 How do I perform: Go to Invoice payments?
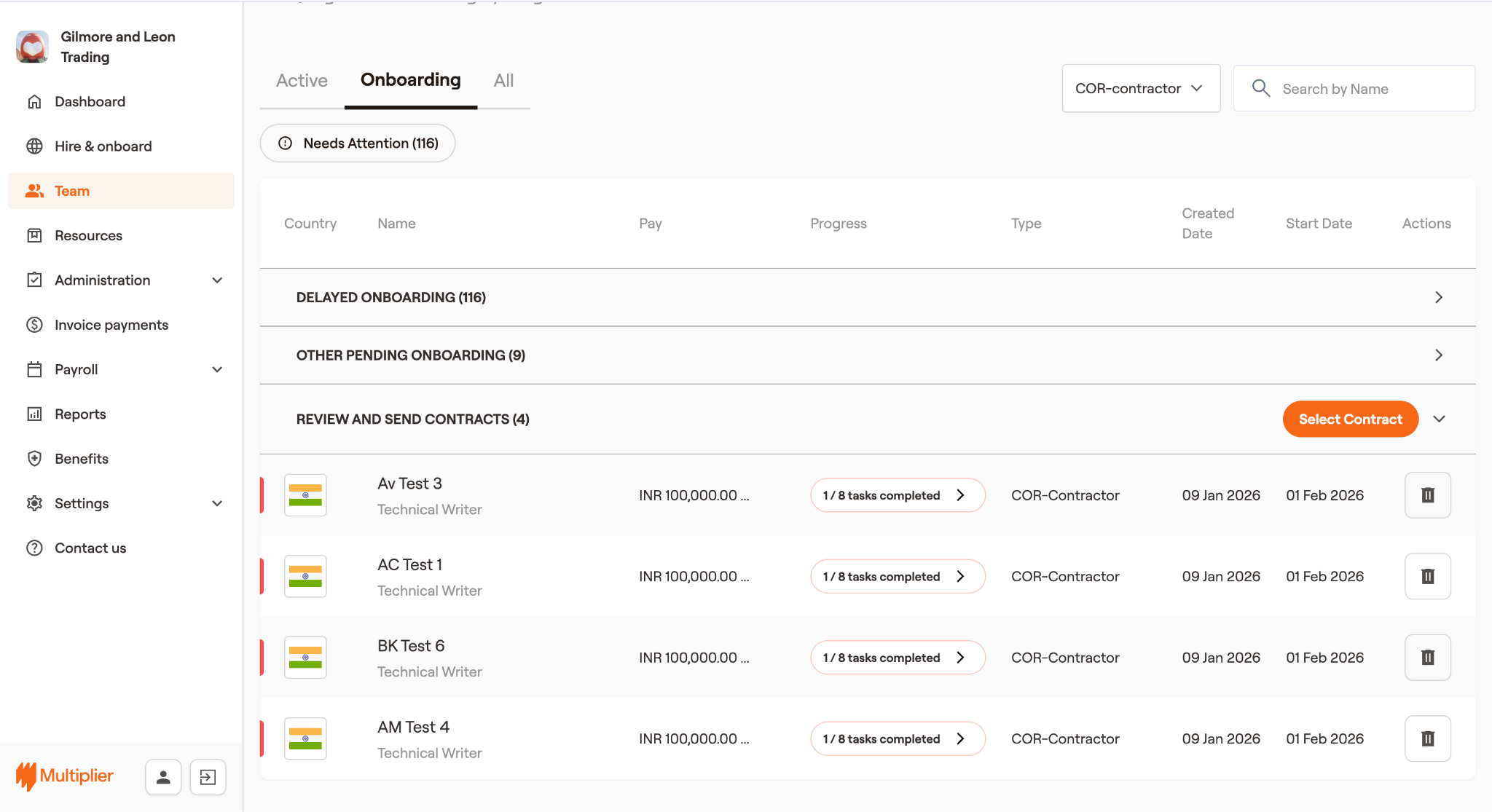(x=111, y=325)
